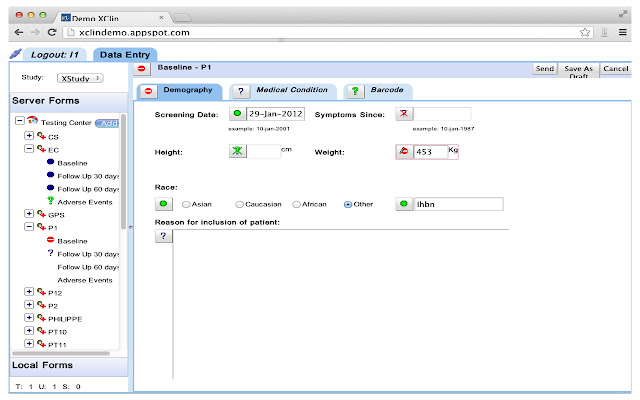Click red icon of P1 Baseline form
Image resolution: width=640 pixels, height=400 pixels.
tap(51, 240)
